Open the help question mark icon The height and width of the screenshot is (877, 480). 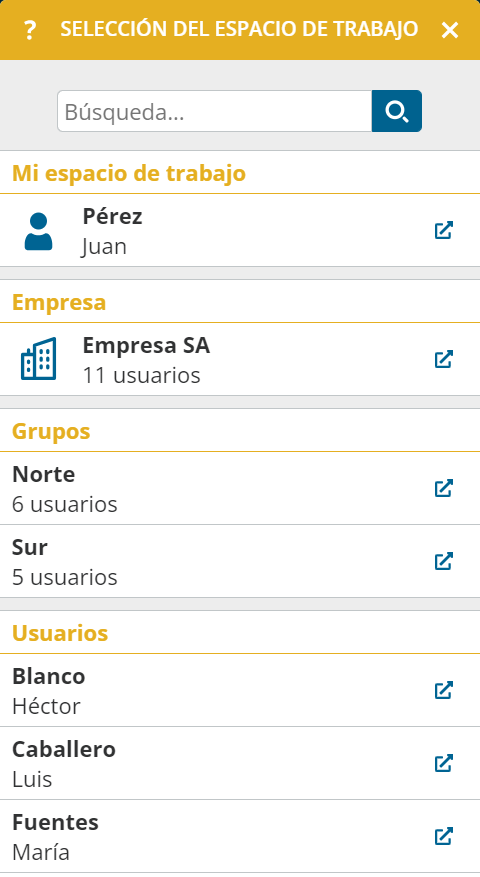(30, 30)
